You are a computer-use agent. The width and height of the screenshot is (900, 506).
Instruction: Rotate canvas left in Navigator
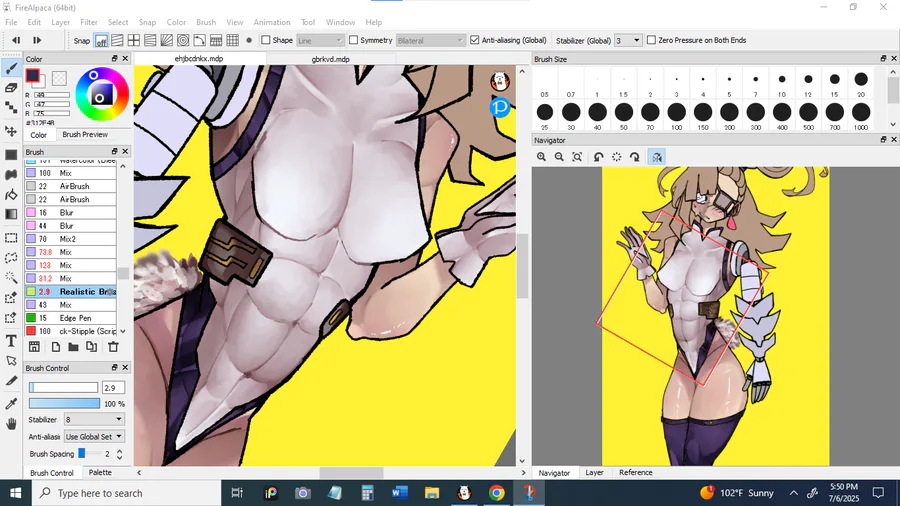(599, 157)
